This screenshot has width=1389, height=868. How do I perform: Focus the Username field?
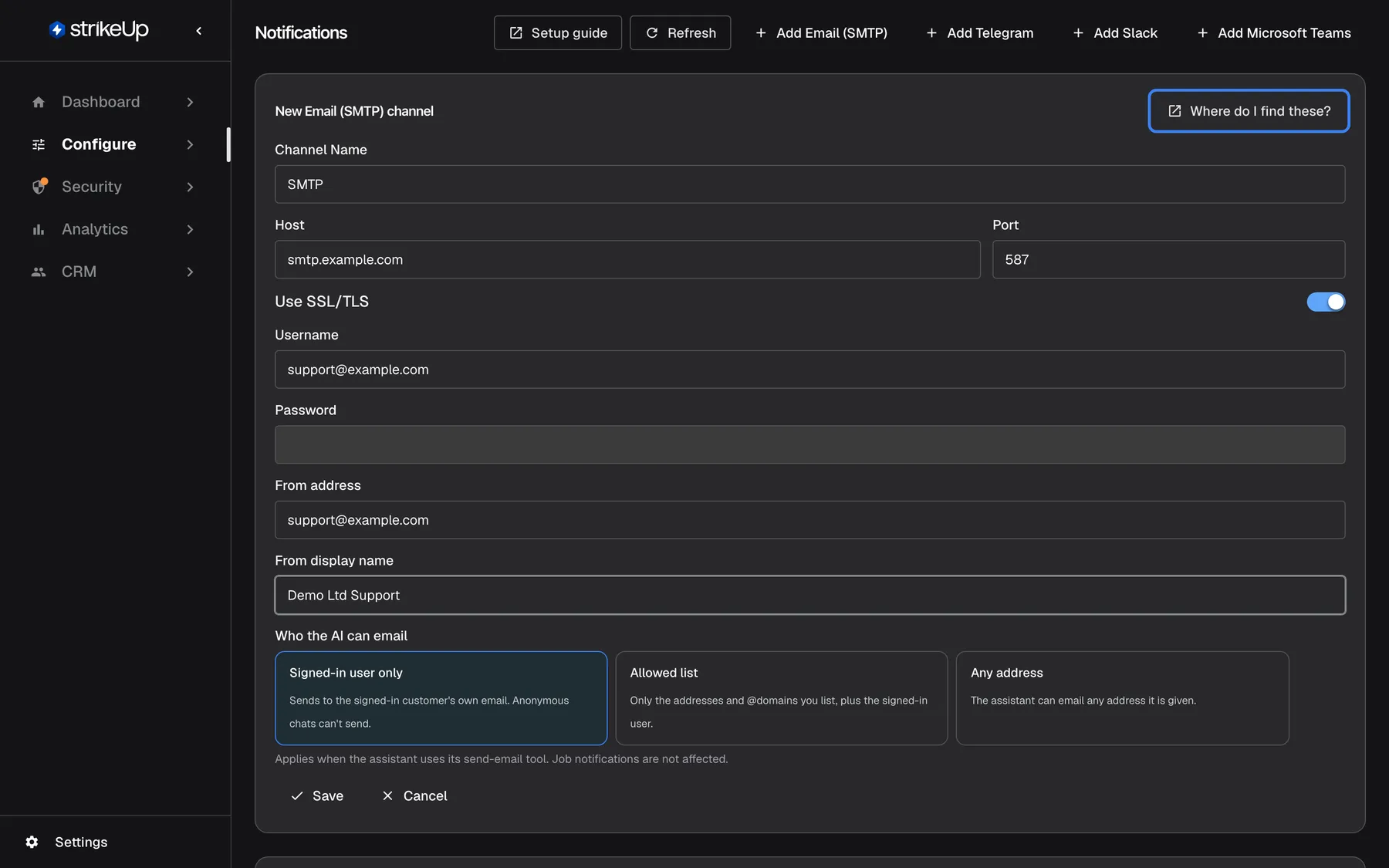tap(809, 370)
